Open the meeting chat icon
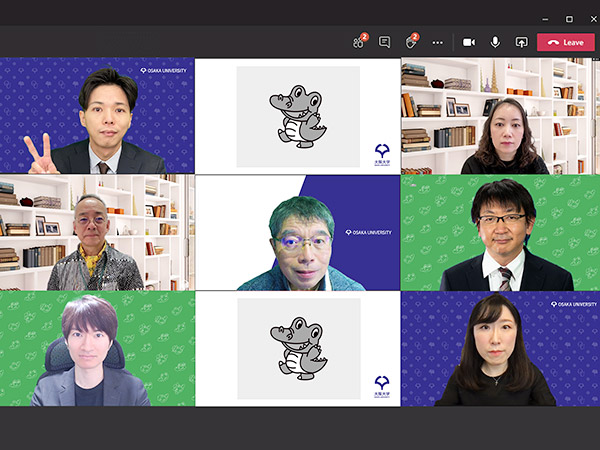Screen dimensions: 600x450 coord(385,42)
